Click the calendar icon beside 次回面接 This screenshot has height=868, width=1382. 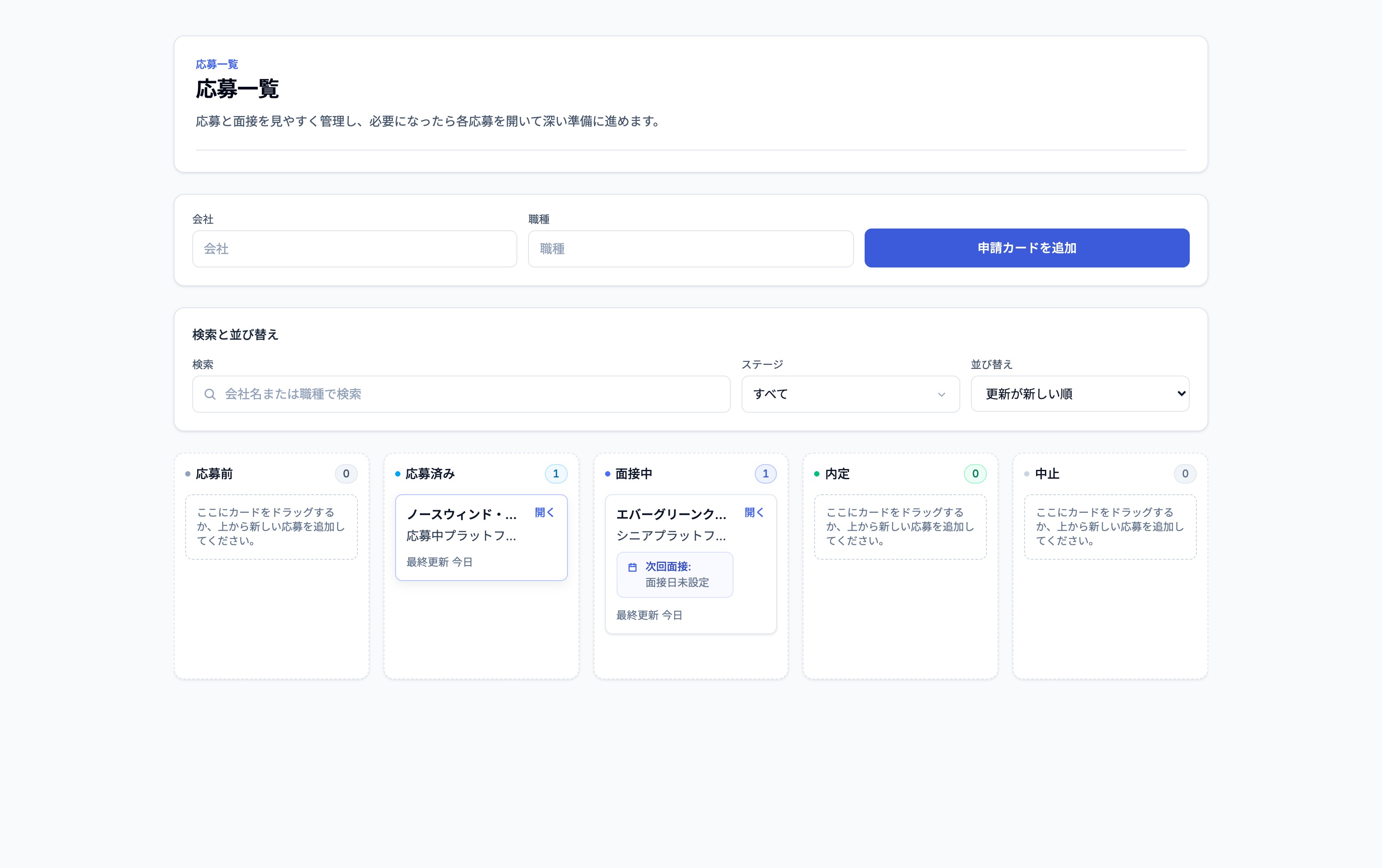[x=633, y=567]
